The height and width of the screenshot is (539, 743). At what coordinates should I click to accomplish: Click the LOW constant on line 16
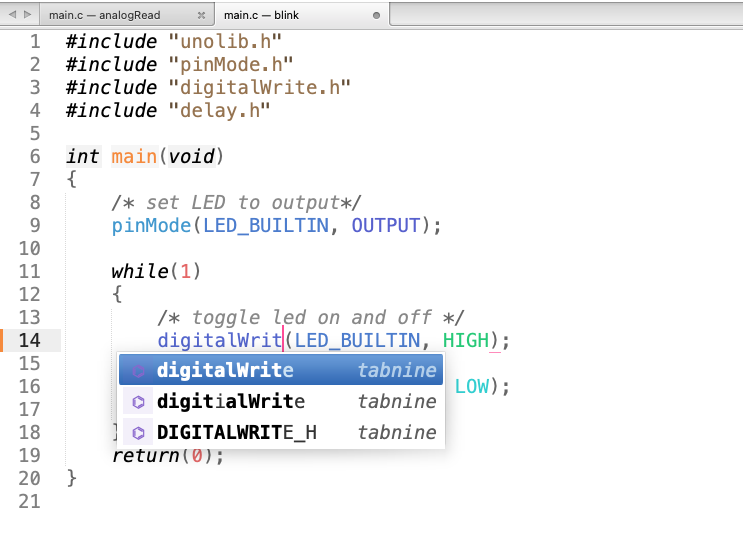[472, 386]
